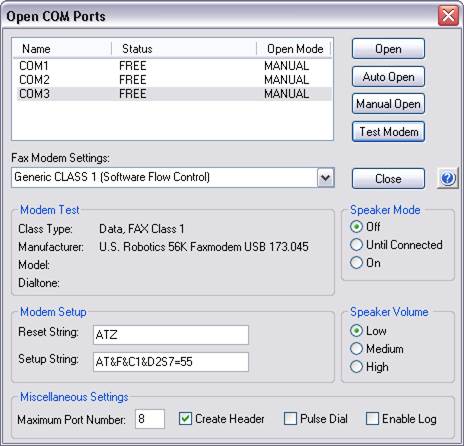The width and height of the screenshot is (464, 446).
Task: Click the Open button
Action: (388, 49)
